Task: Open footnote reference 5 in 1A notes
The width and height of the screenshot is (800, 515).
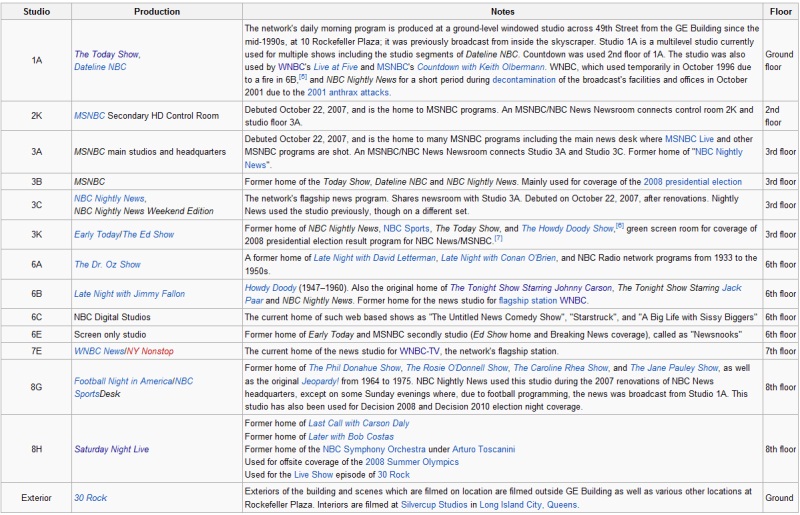Action: tap(303, 77)
